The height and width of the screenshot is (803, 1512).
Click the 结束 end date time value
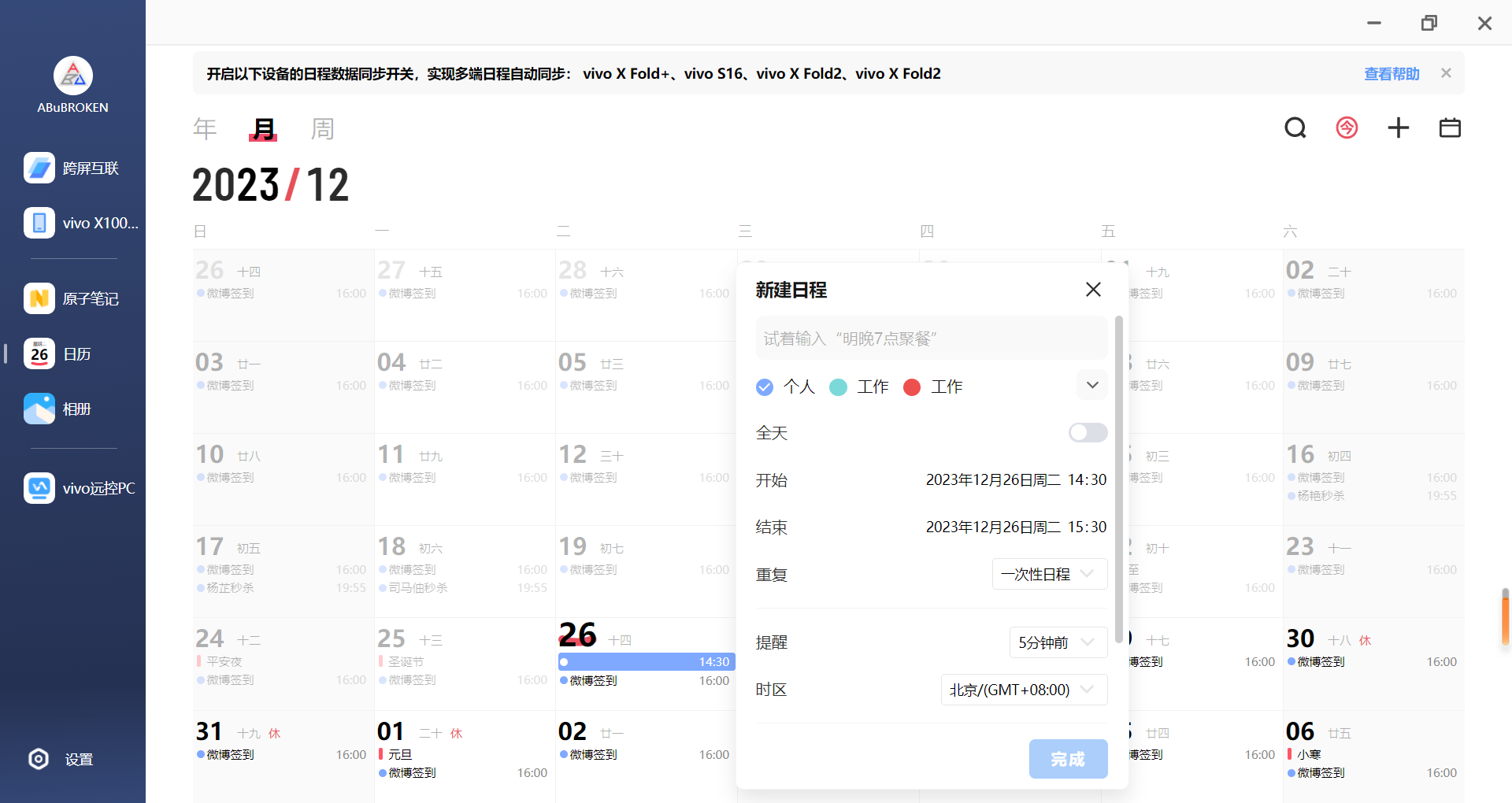pos(1016,527)
